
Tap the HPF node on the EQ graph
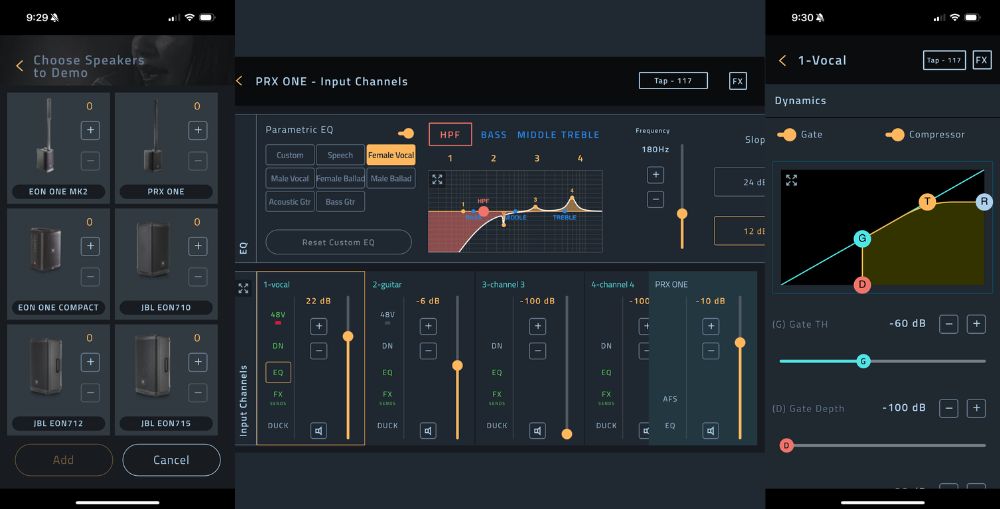click(x=483, y=211)
